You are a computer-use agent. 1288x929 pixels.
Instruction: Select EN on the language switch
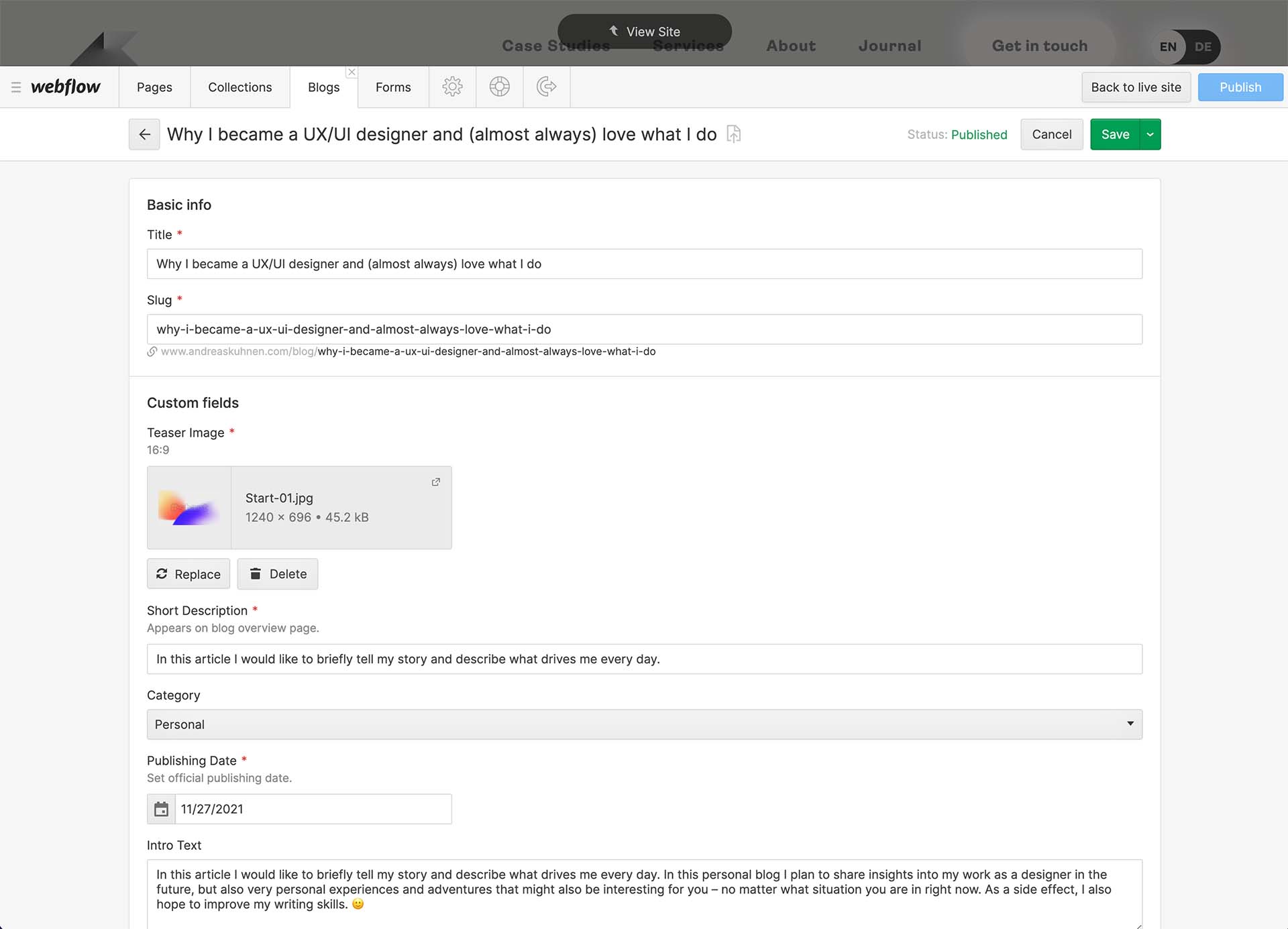click(x=1168, y=47)
